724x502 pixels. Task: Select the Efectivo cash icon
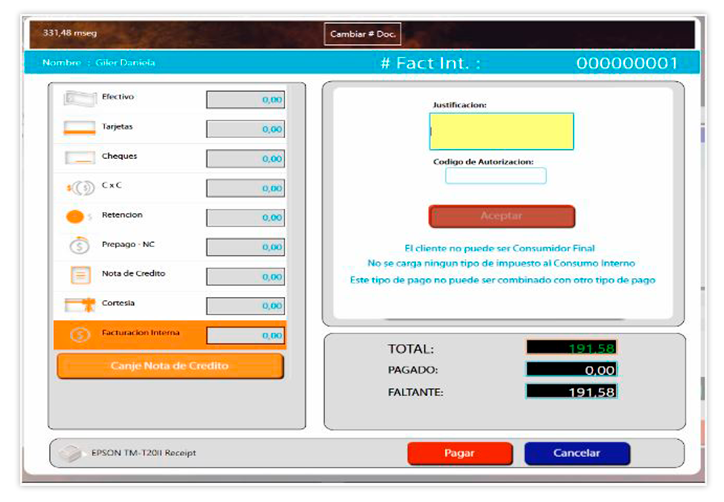click(78, 99)
